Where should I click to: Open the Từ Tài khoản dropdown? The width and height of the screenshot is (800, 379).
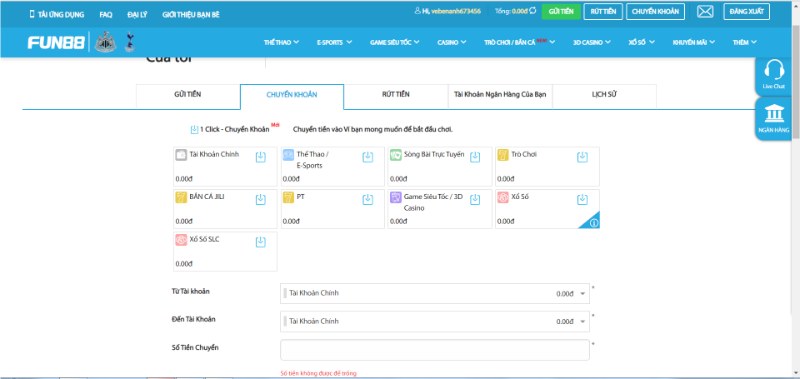435,293
